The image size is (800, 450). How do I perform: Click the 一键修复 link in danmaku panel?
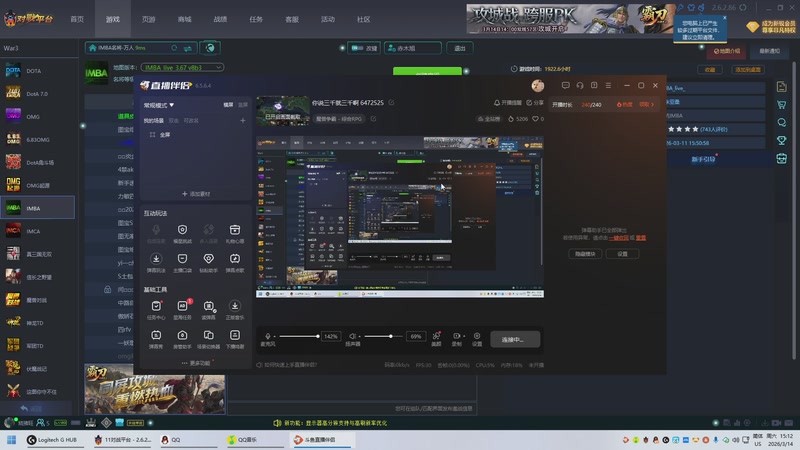[x=619, y=238]
